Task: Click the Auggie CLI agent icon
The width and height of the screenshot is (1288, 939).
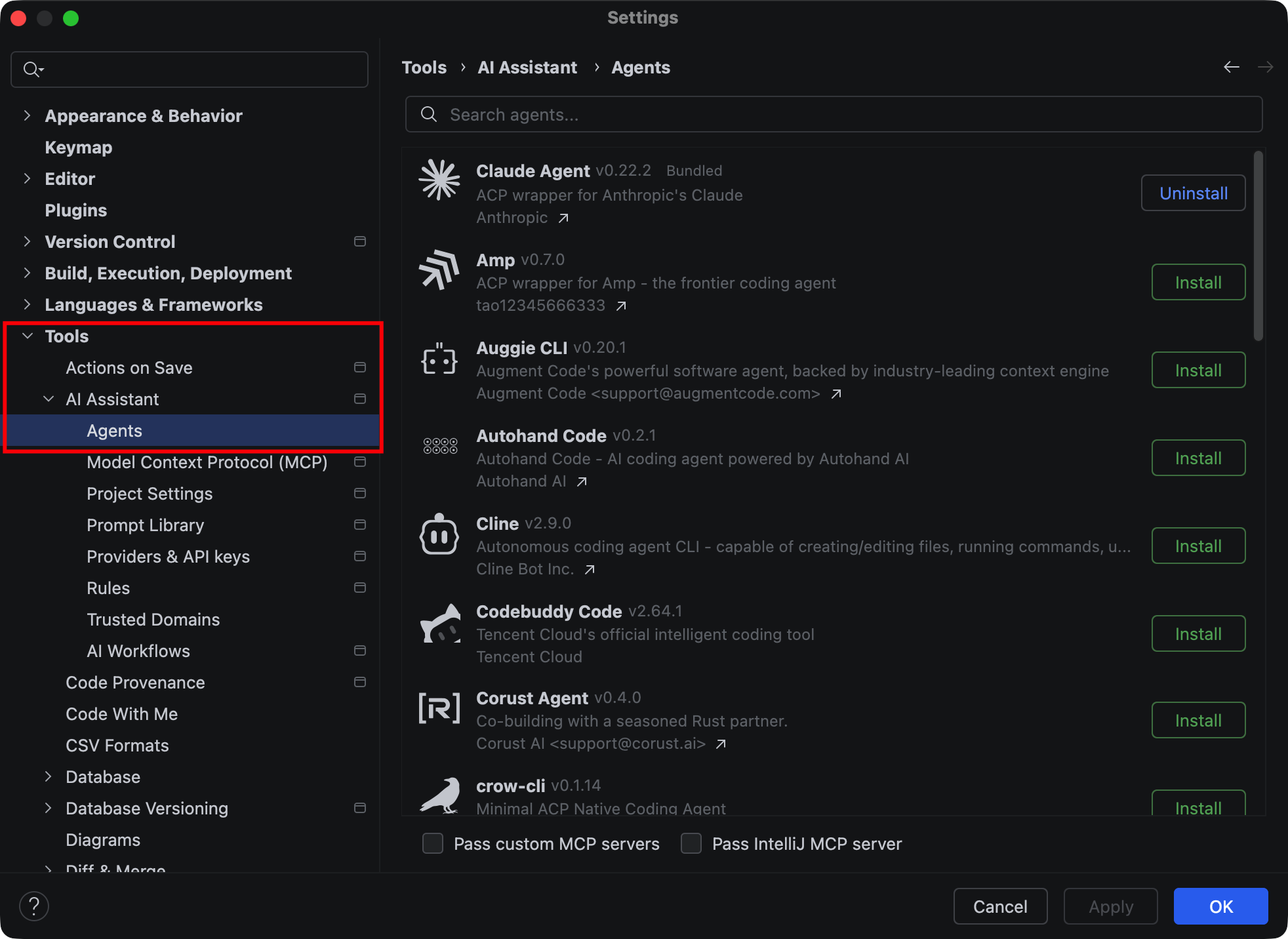Action: pos(439,359)
